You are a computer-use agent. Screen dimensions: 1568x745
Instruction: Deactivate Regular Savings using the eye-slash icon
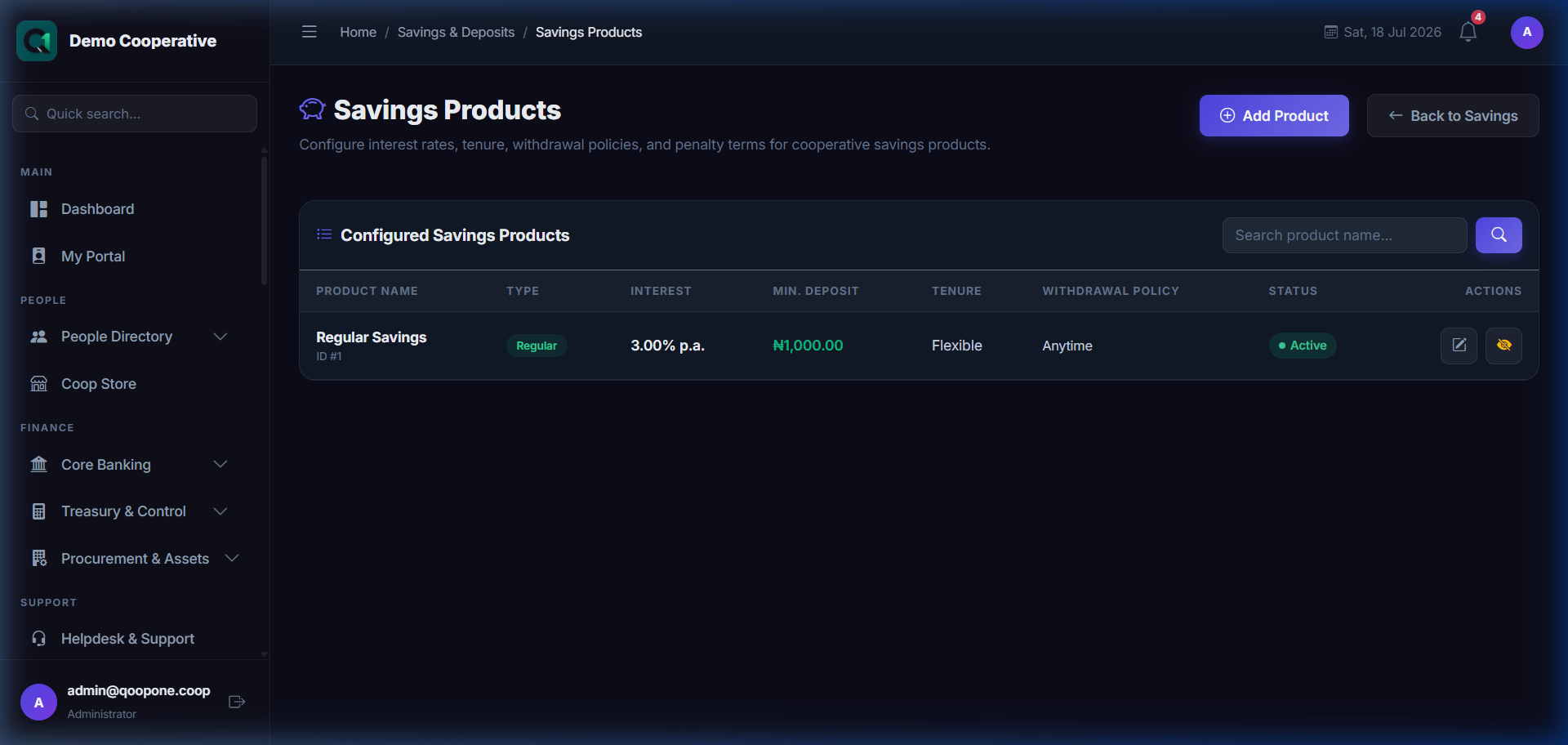coord(1503,346)
